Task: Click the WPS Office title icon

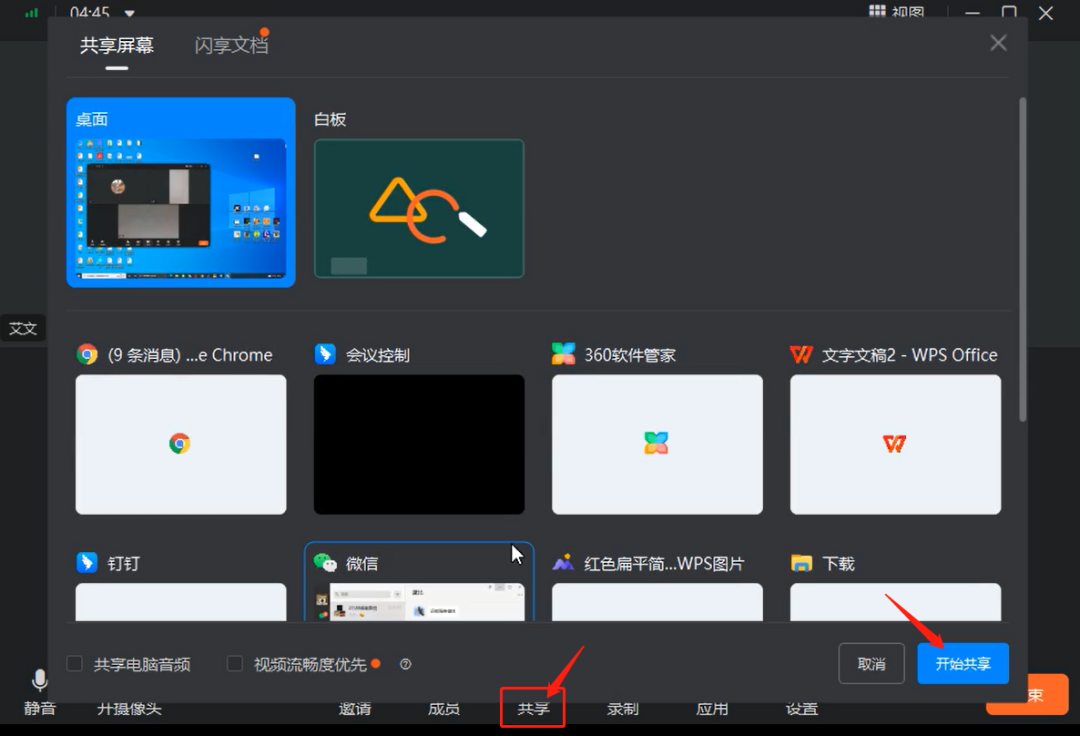Action: [x=801, y=355]
